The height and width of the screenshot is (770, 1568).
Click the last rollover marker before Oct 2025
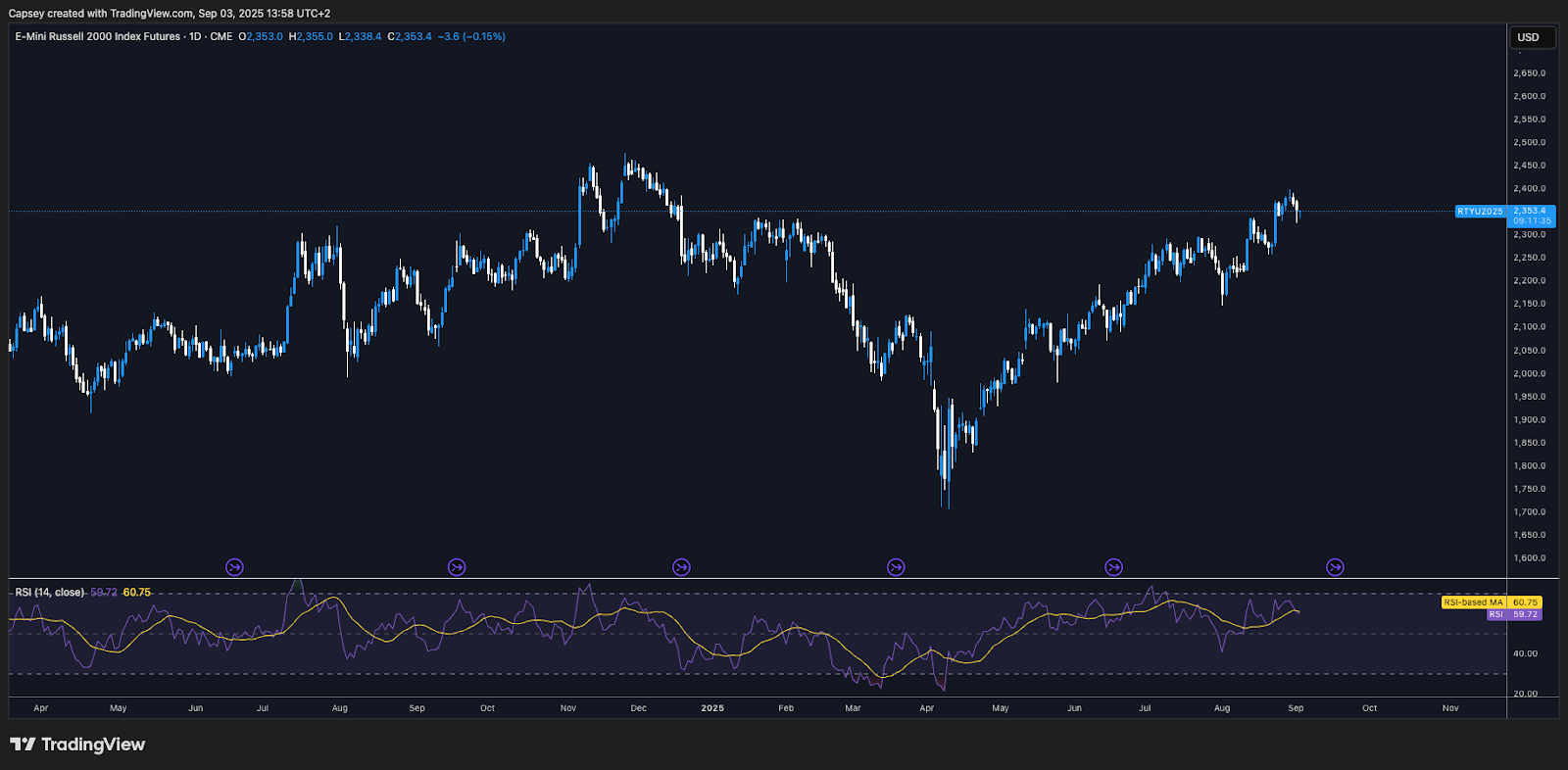[1335, 567]
